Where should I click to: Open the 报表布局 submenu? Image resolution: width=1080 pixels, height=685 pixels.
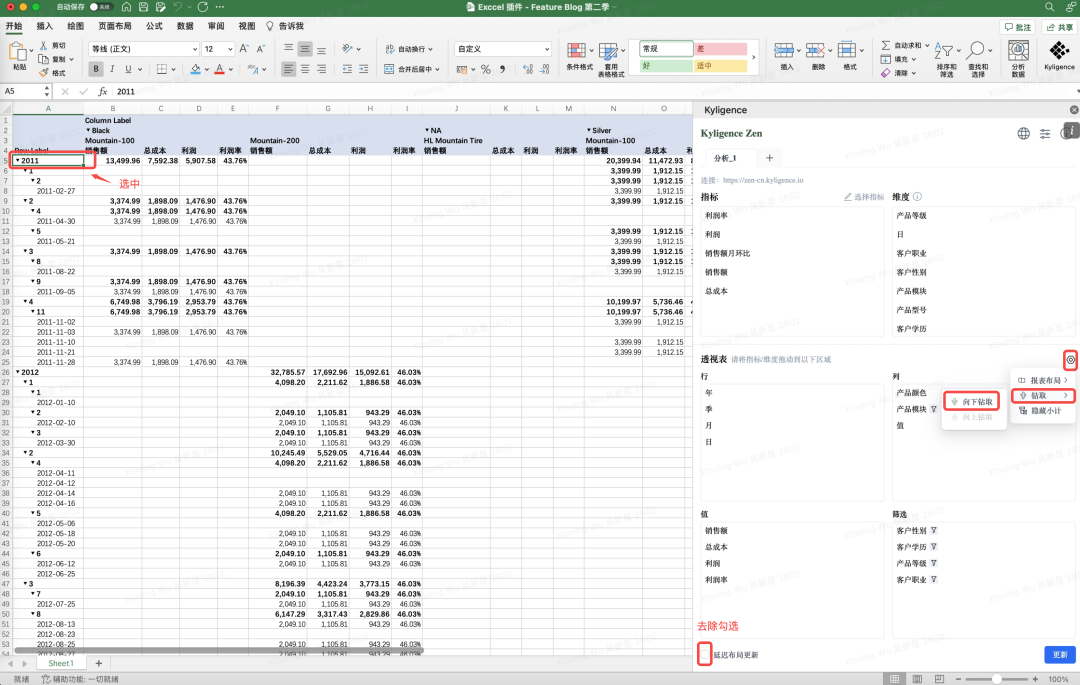coord(1042,380)
